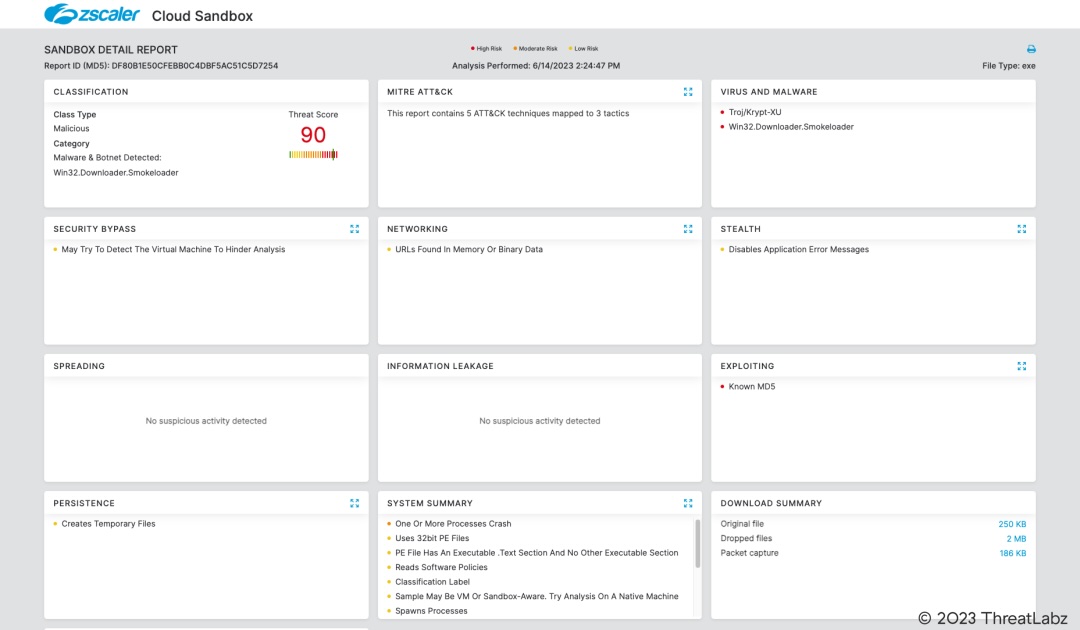Expand the System Summary panel

click(688, 503)
